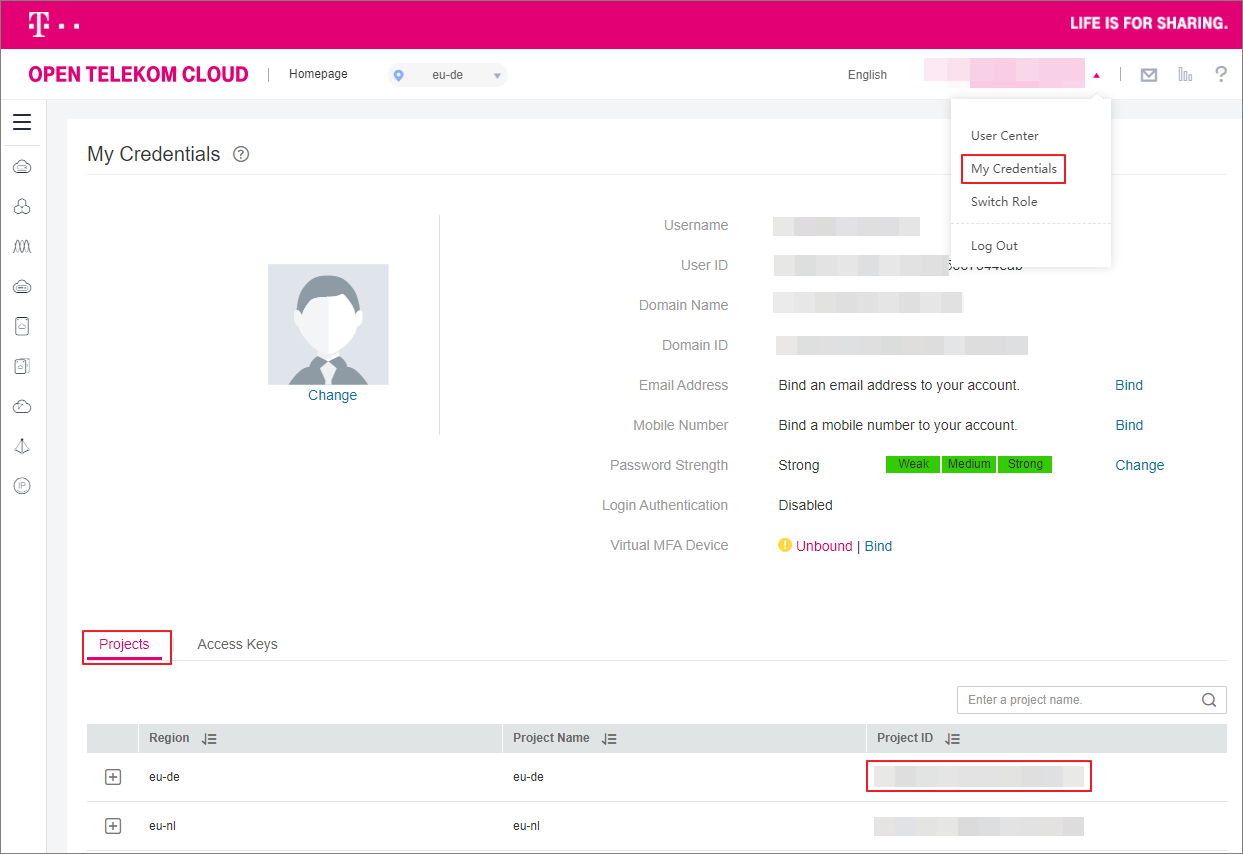Open the envelope messages icon
This screenshot has width=1243, height=854.
tap(1149, 75)
